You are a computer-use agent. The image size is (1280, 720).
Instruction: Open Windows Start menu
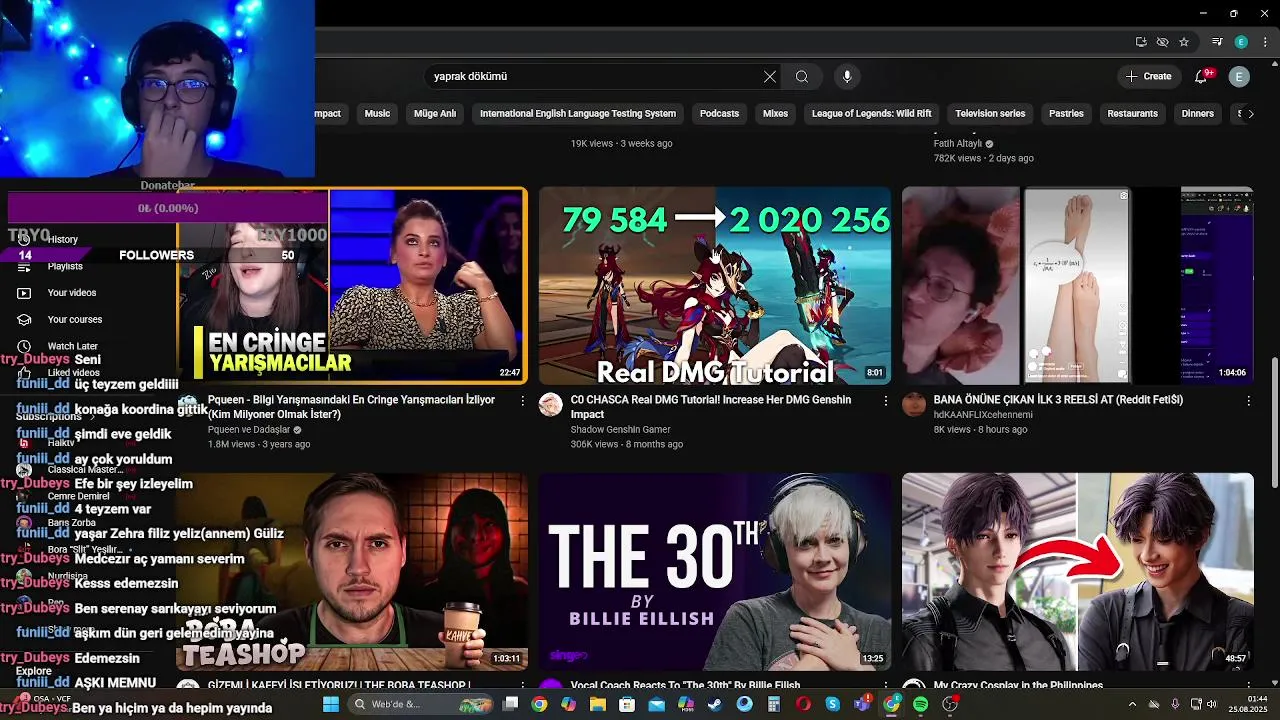pos(331,704)
